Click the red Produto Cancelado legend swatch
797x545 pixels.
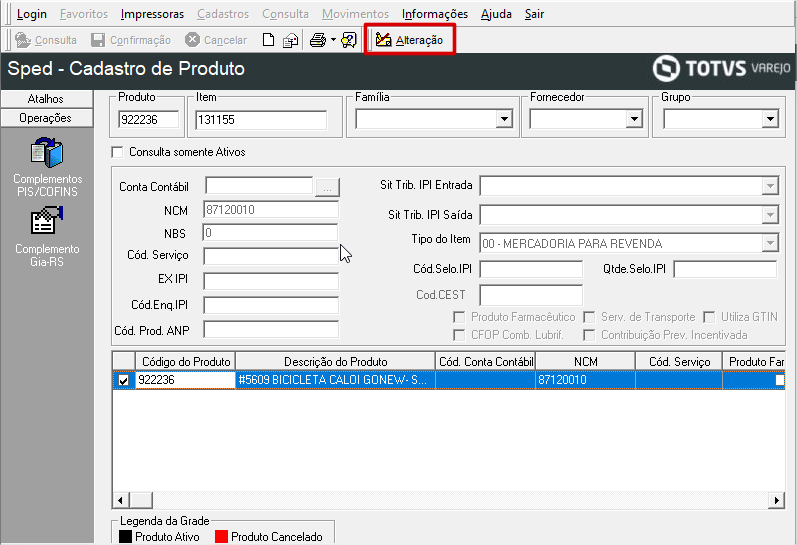coord(221,537)
